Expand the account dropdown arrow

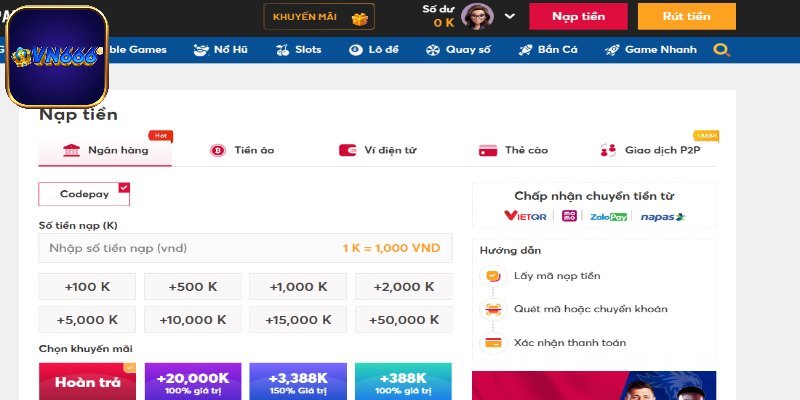pos(510,16)
